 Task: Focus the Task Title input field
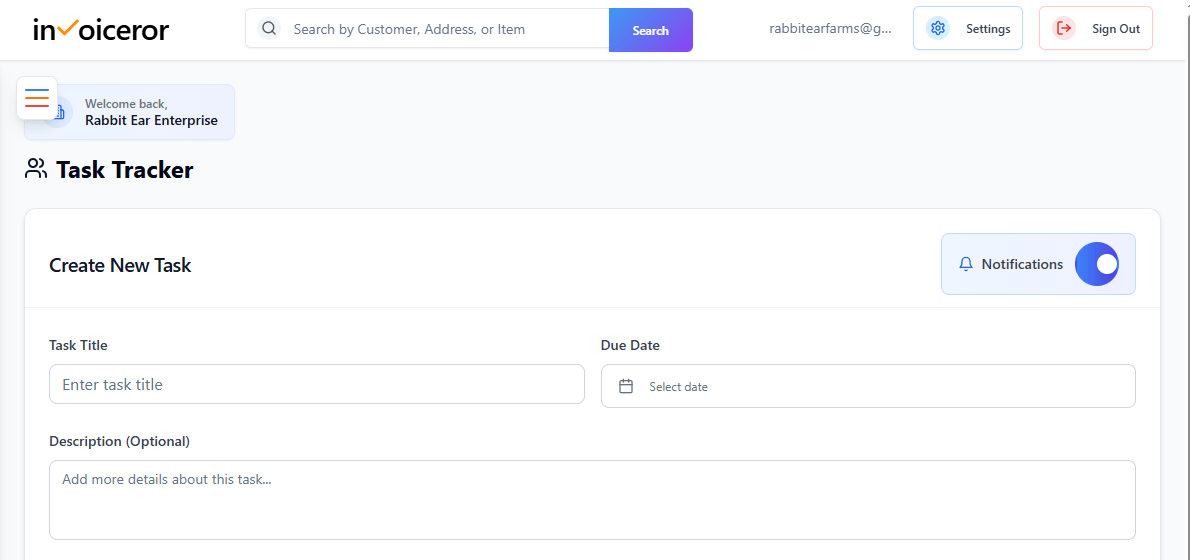click(316, 384)
